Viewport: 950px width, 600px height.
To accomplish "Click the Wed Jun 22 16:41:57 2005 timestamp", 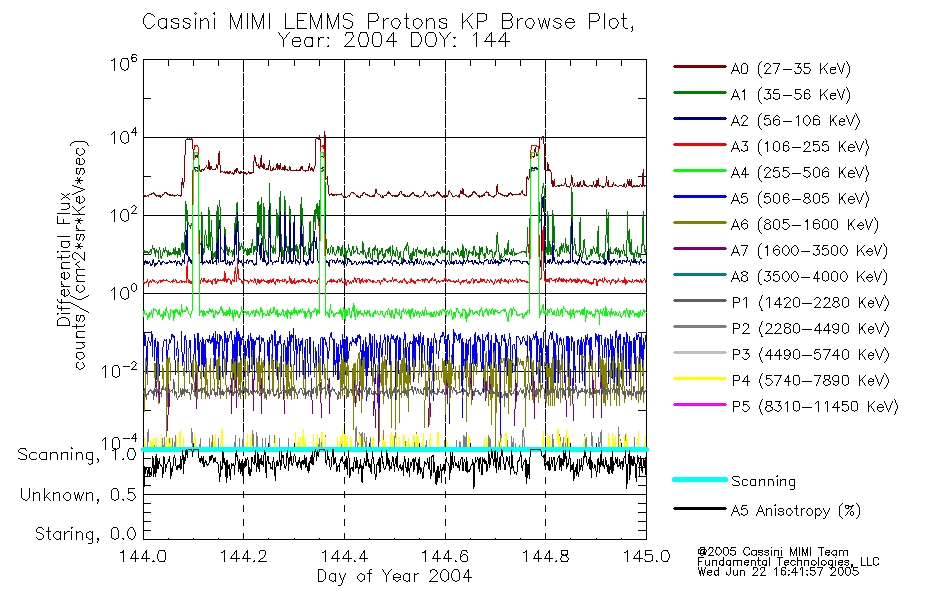I will click(778, 572).
